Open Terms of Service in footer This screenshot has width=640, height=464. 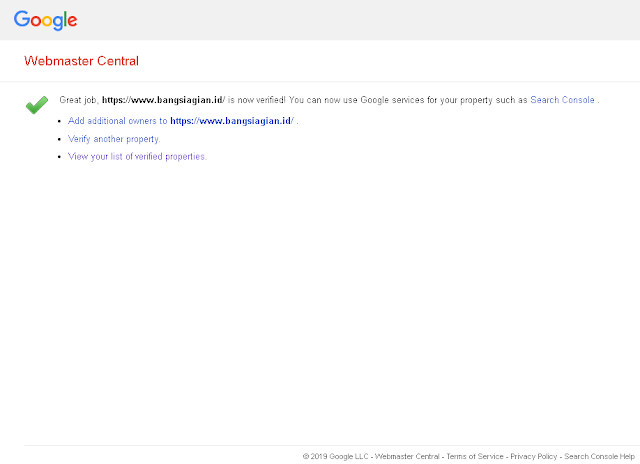tap(475, 456)
